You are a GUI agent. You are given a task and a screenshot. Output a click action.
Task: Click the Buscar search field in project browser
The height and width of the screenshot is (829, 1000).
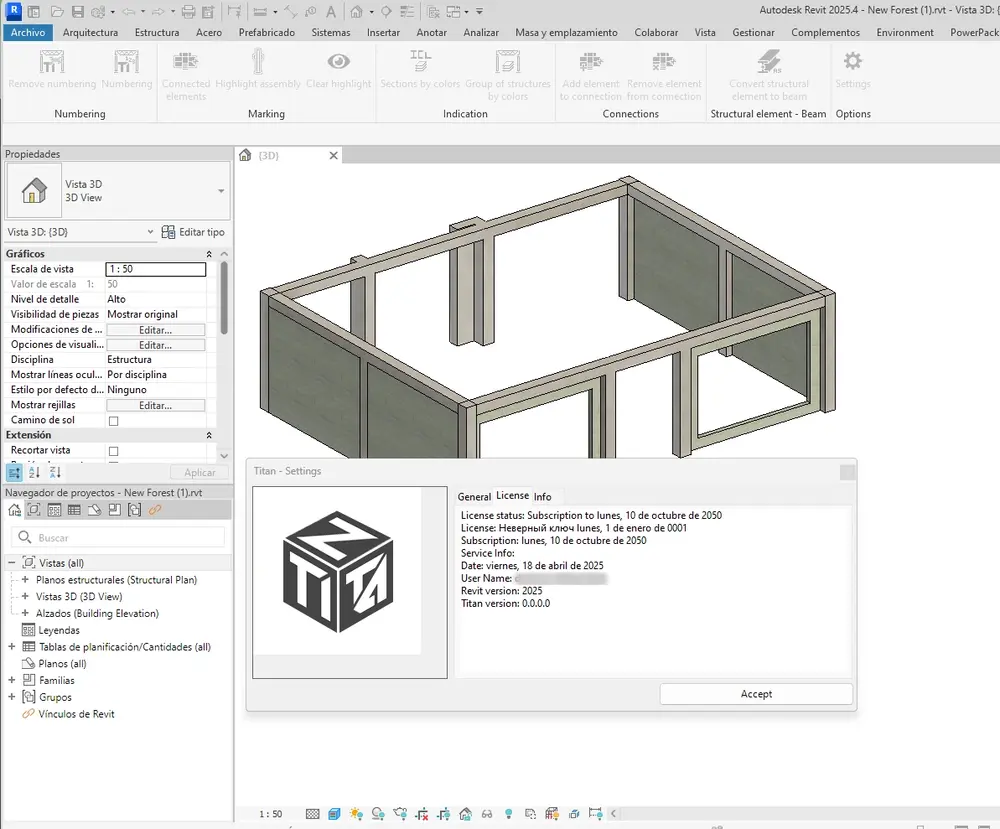pyautogui.click(x=119, y=538)
